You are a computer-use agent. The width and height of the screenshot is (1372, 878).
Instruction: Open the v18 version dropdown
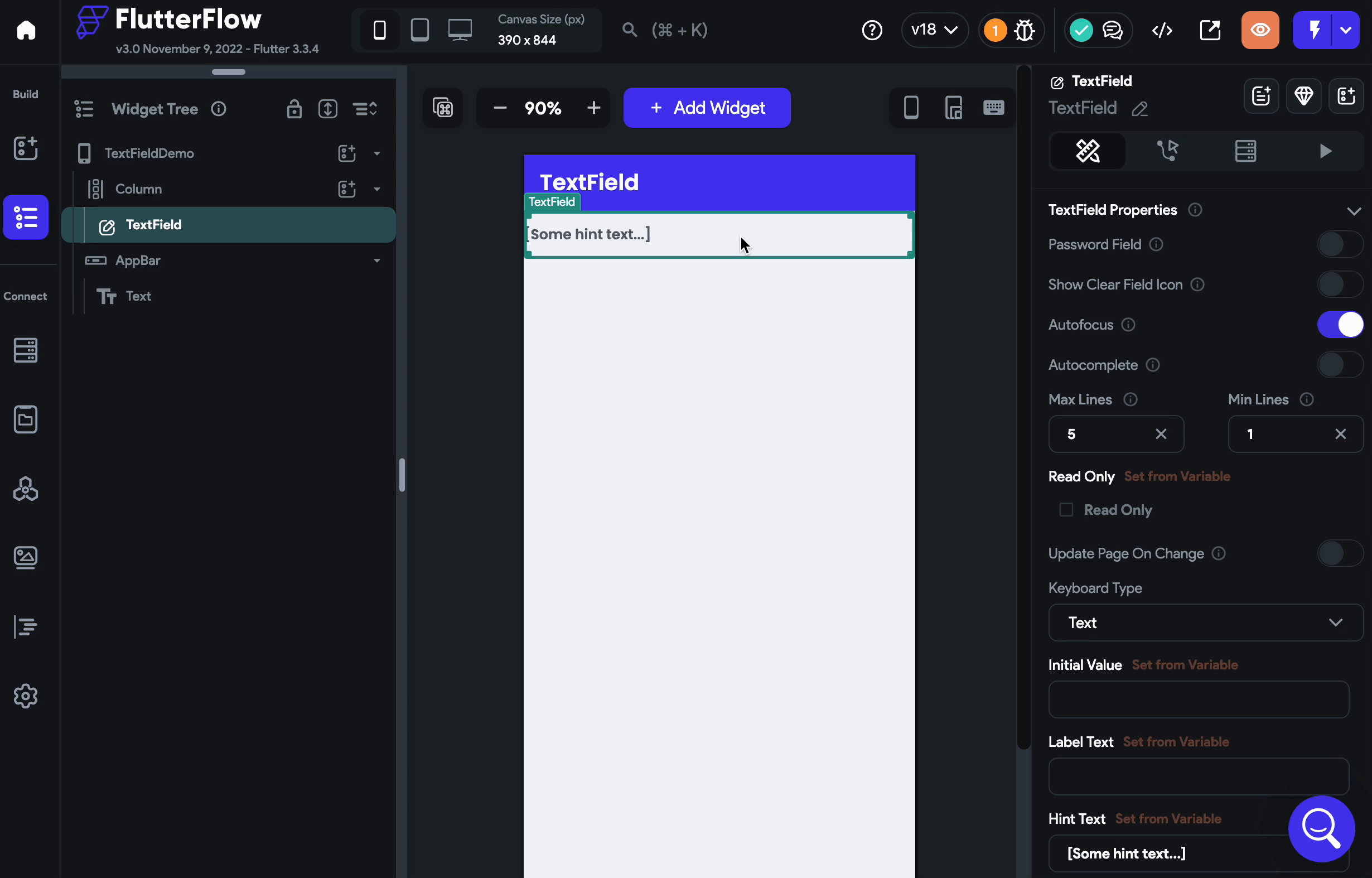[x=934, y=30]
